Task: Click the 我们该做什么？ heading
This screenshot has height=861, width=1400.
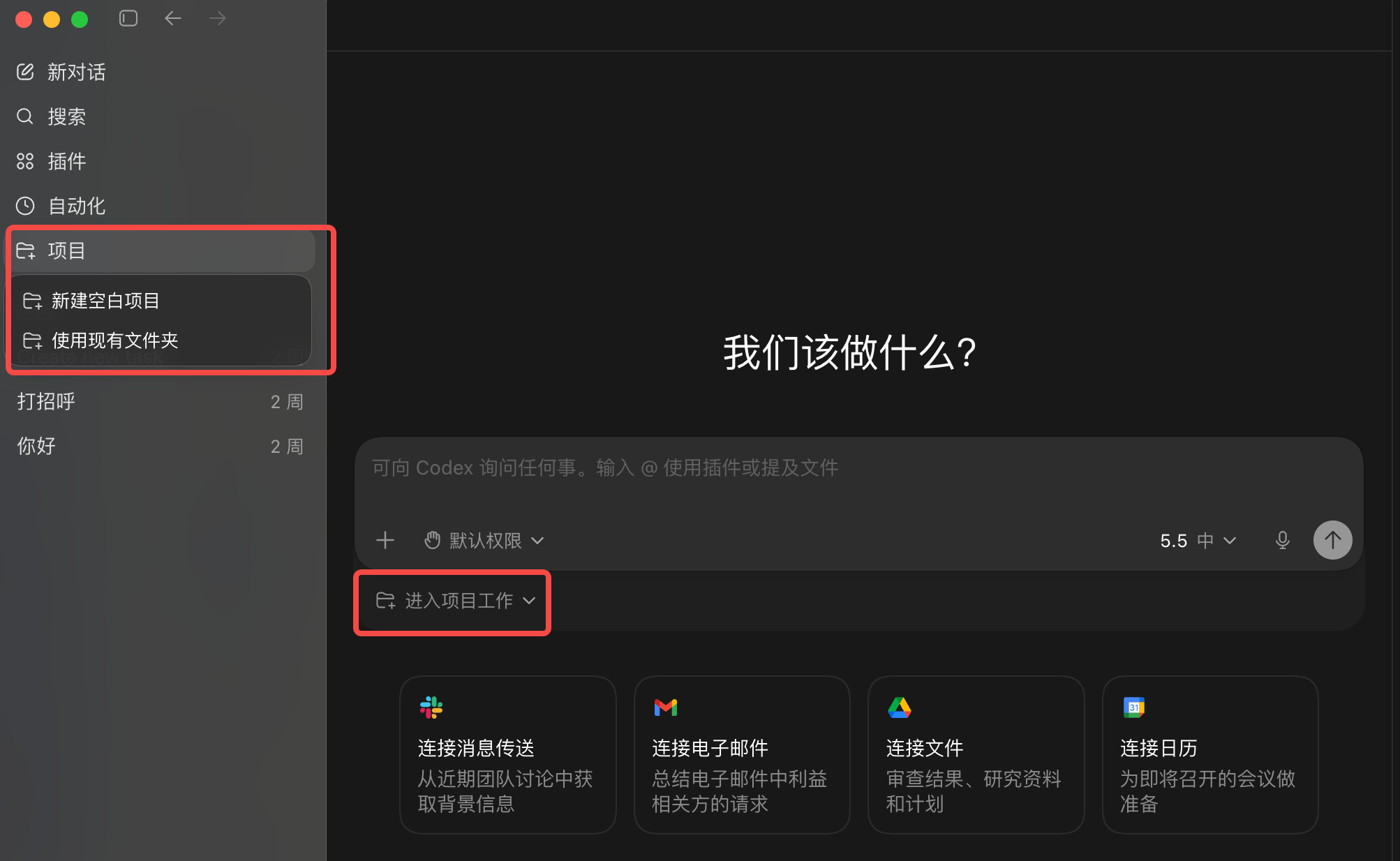Action: coord(850,352)
